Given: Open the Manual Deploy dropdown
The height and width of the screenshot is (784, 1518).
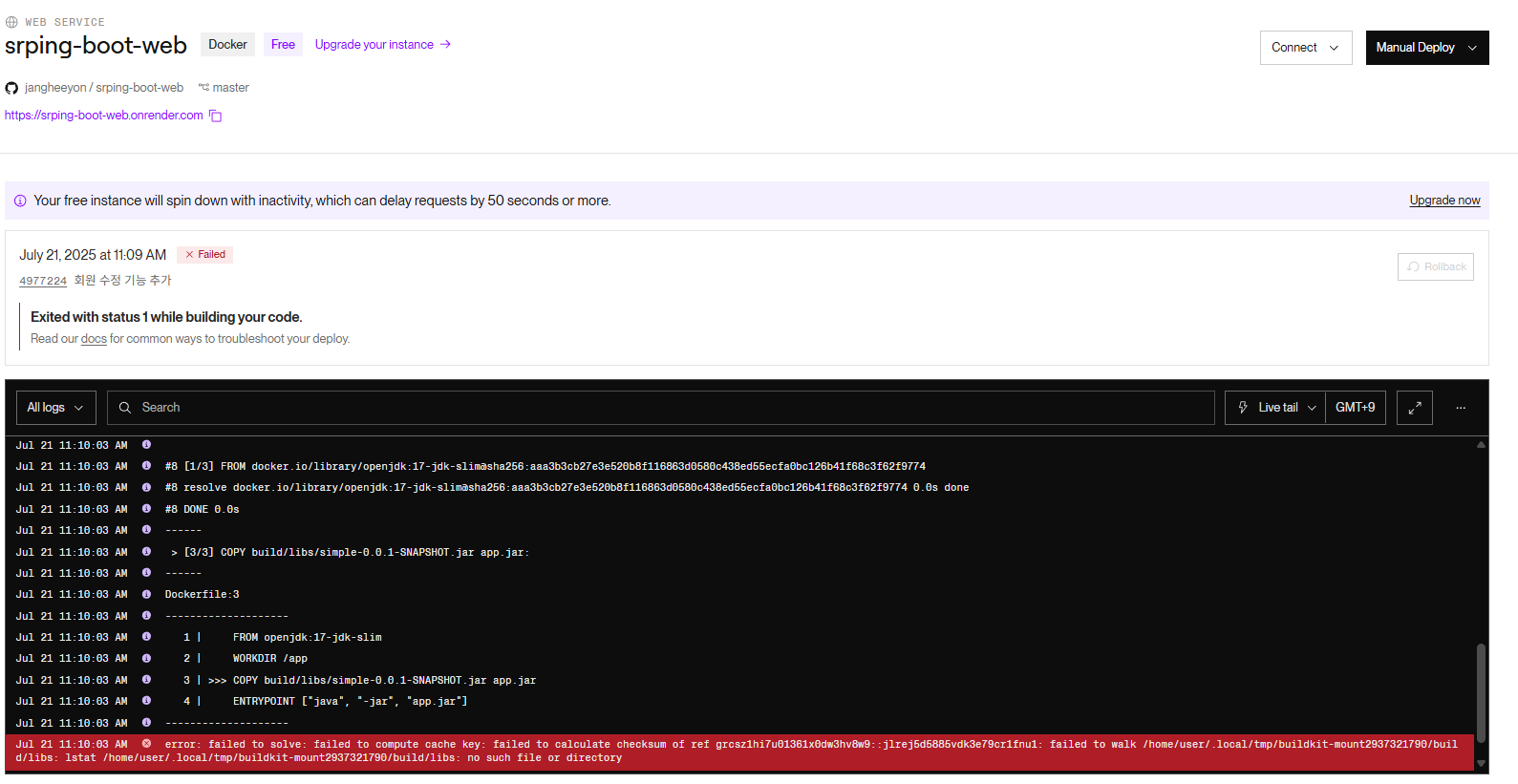Looking at the screenshot, I should tap(1427, 48).
